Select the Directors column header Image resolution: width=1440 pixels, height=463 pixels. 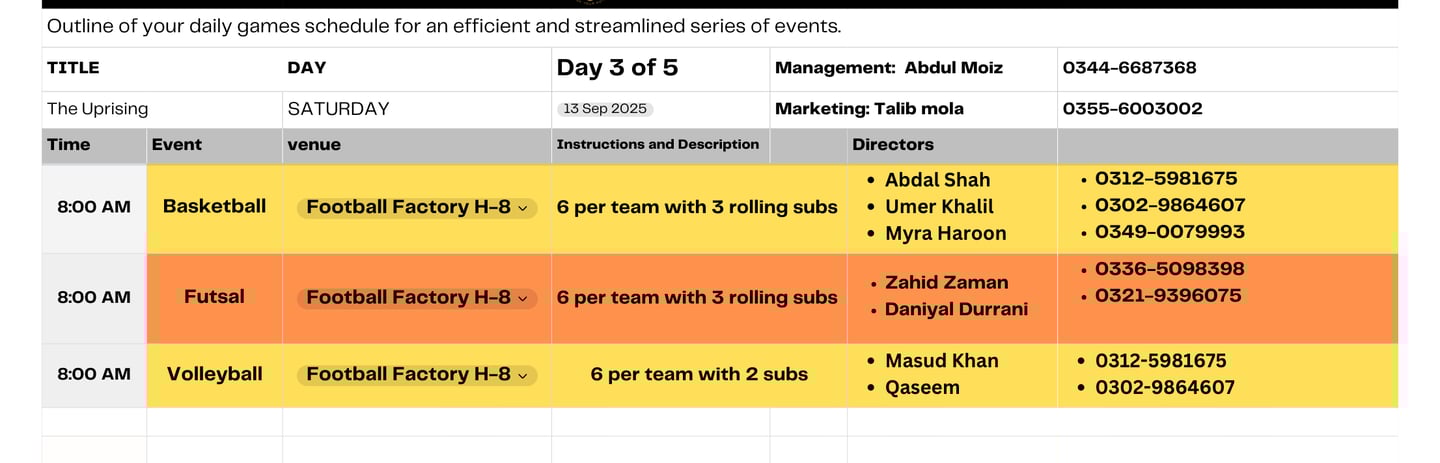952,145
